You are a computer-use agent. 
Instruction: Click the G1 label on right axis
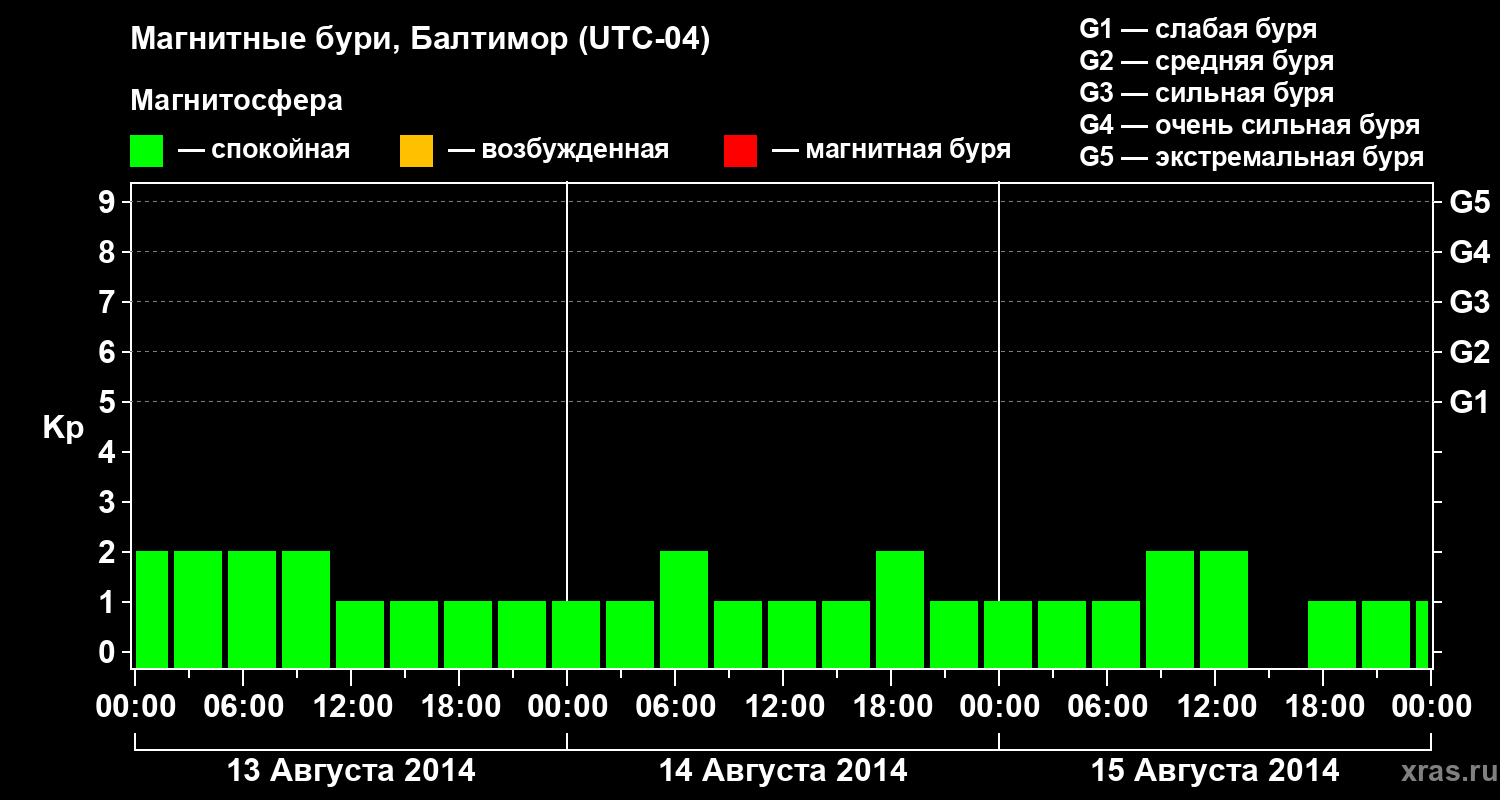click(x=1470, y=402)
